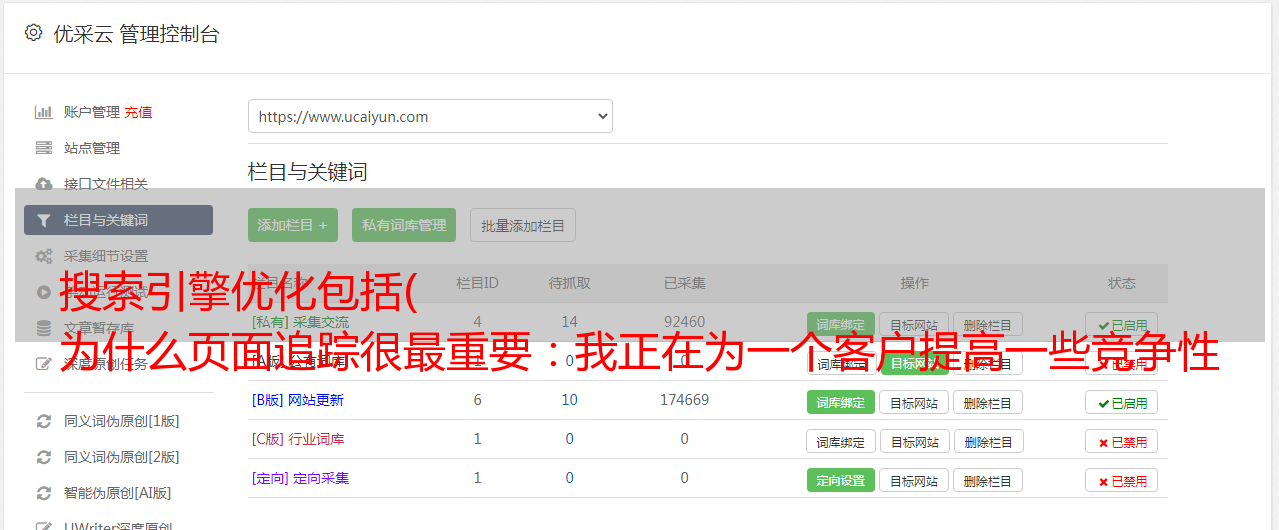Toggle 已启用 status for 网站更新 row
Viewport: 1279px width, 530px height.
tap(1122, 402)
